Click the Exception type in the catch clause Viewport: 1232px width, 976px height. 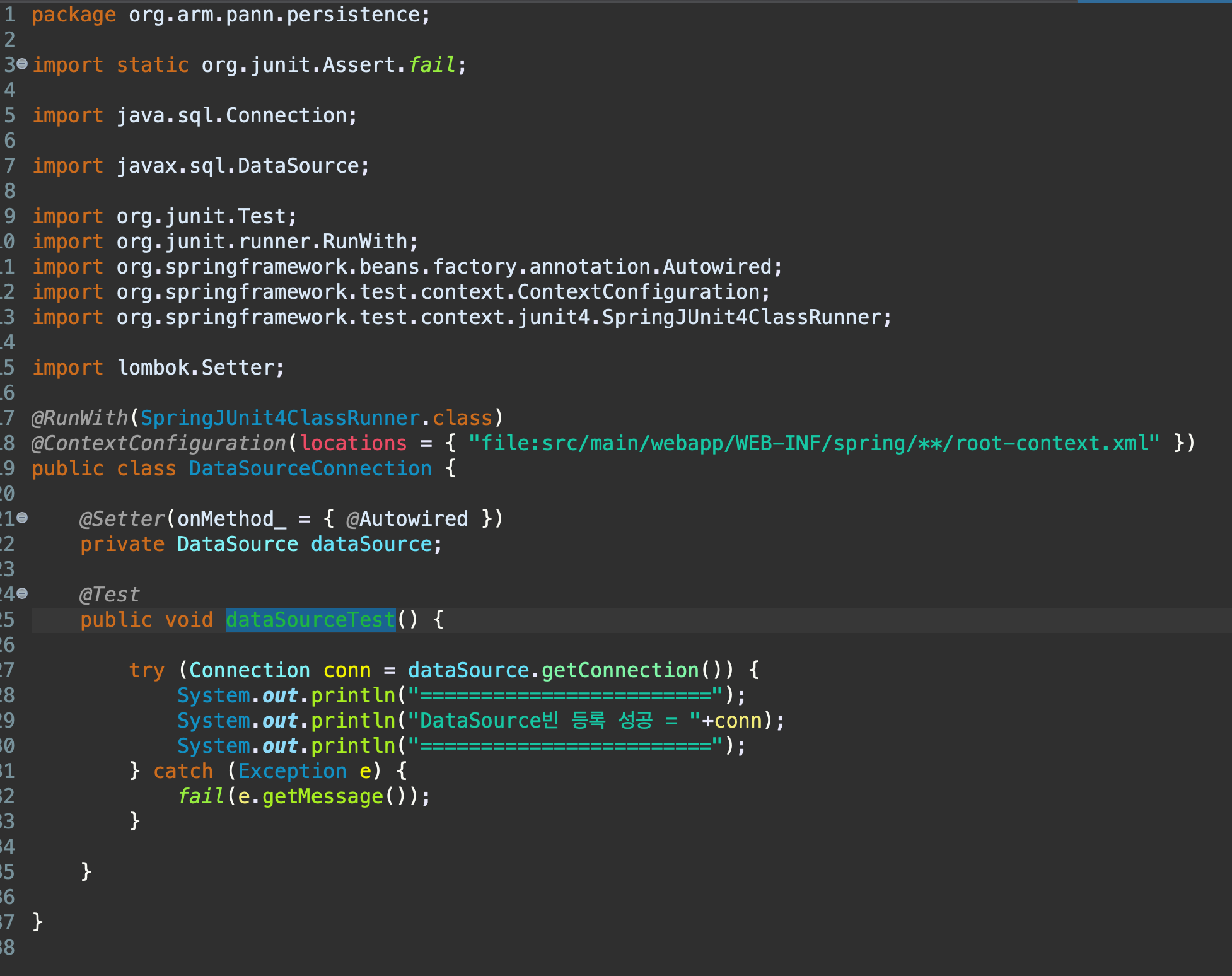pos(292,771)
